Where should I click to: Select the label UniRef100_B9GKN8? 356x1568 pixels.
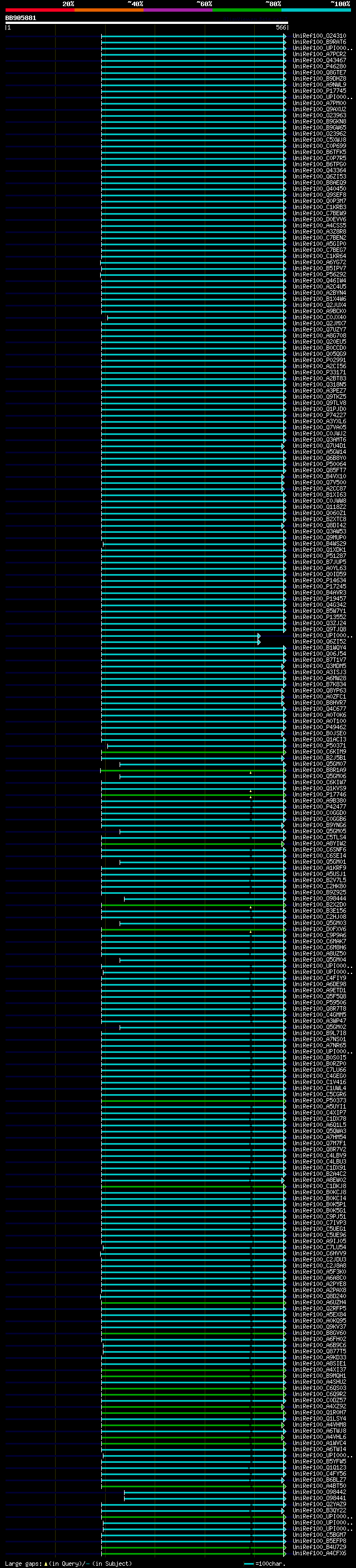coord(319,121)
